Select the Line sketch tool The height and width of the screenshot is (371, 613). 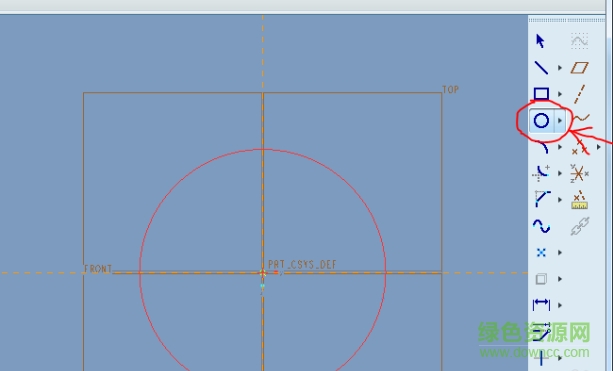pos(541,68)
